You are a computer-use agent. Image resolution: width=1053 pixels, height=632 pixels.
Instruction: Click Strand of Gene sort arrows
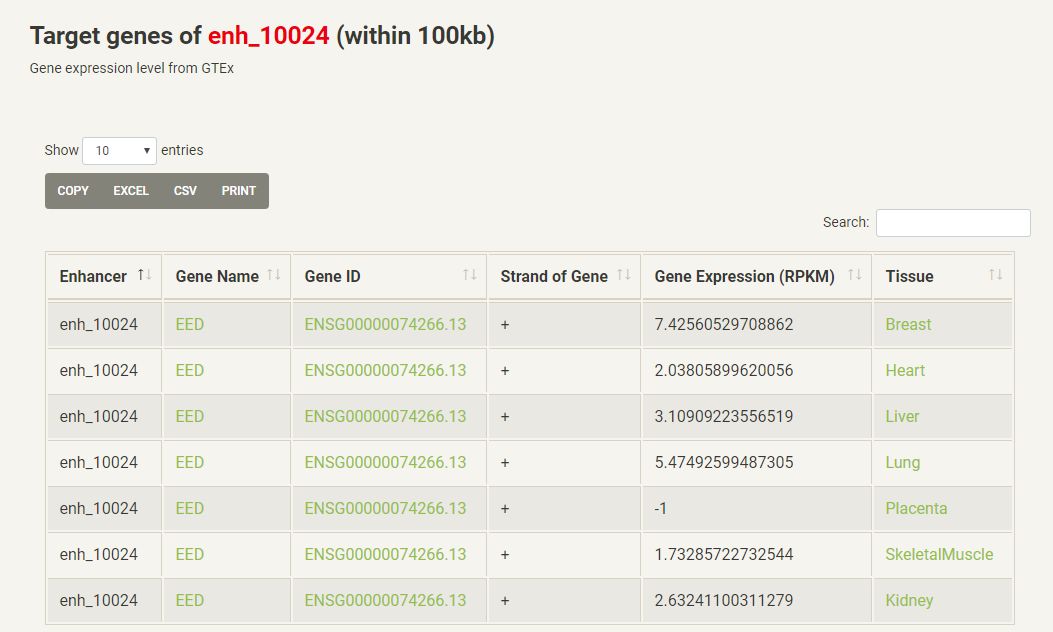[x=624, y=275]
